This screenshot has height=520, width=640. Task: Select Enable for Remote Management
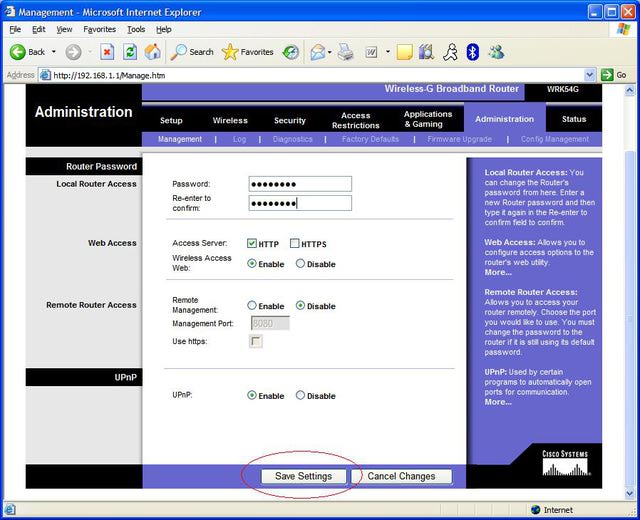tap(252, 306)
